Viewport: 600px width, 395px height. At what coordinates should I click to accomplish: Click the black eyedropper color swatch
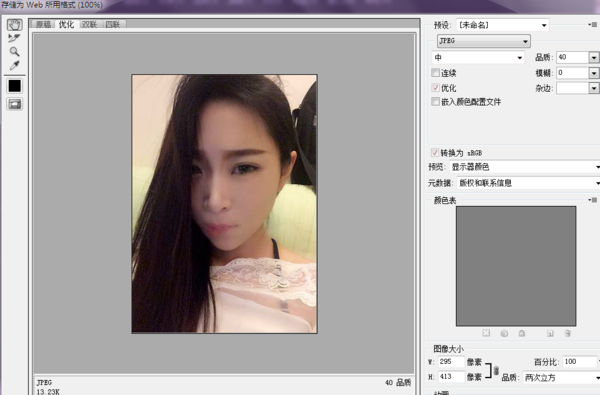pos(15,86)
